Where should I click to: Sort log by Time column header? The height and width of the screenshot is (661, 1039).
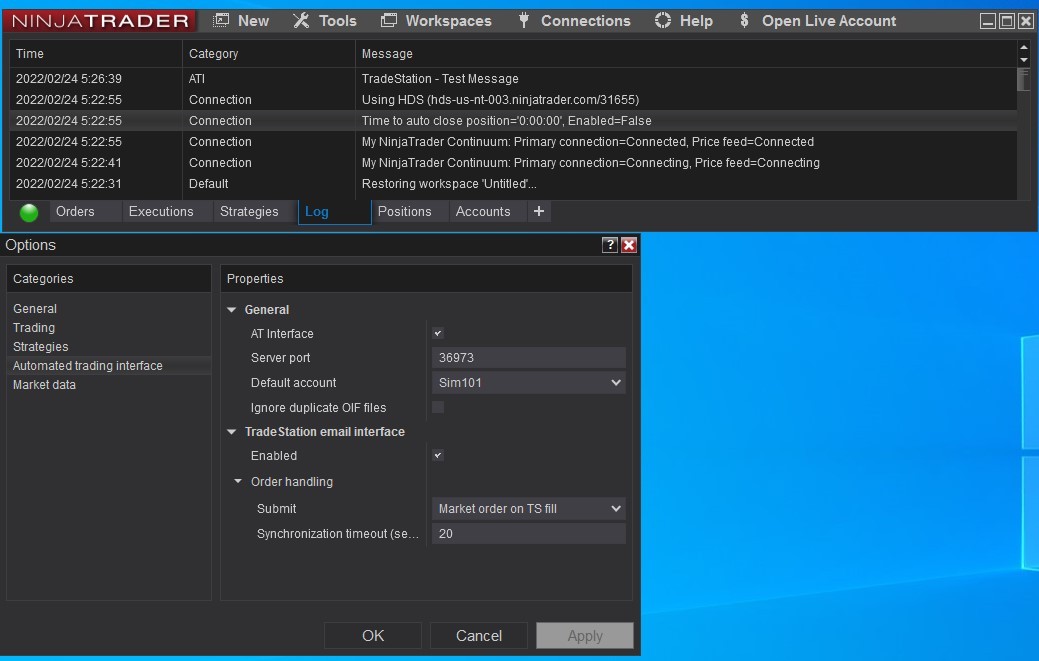(x=96, y=54)
